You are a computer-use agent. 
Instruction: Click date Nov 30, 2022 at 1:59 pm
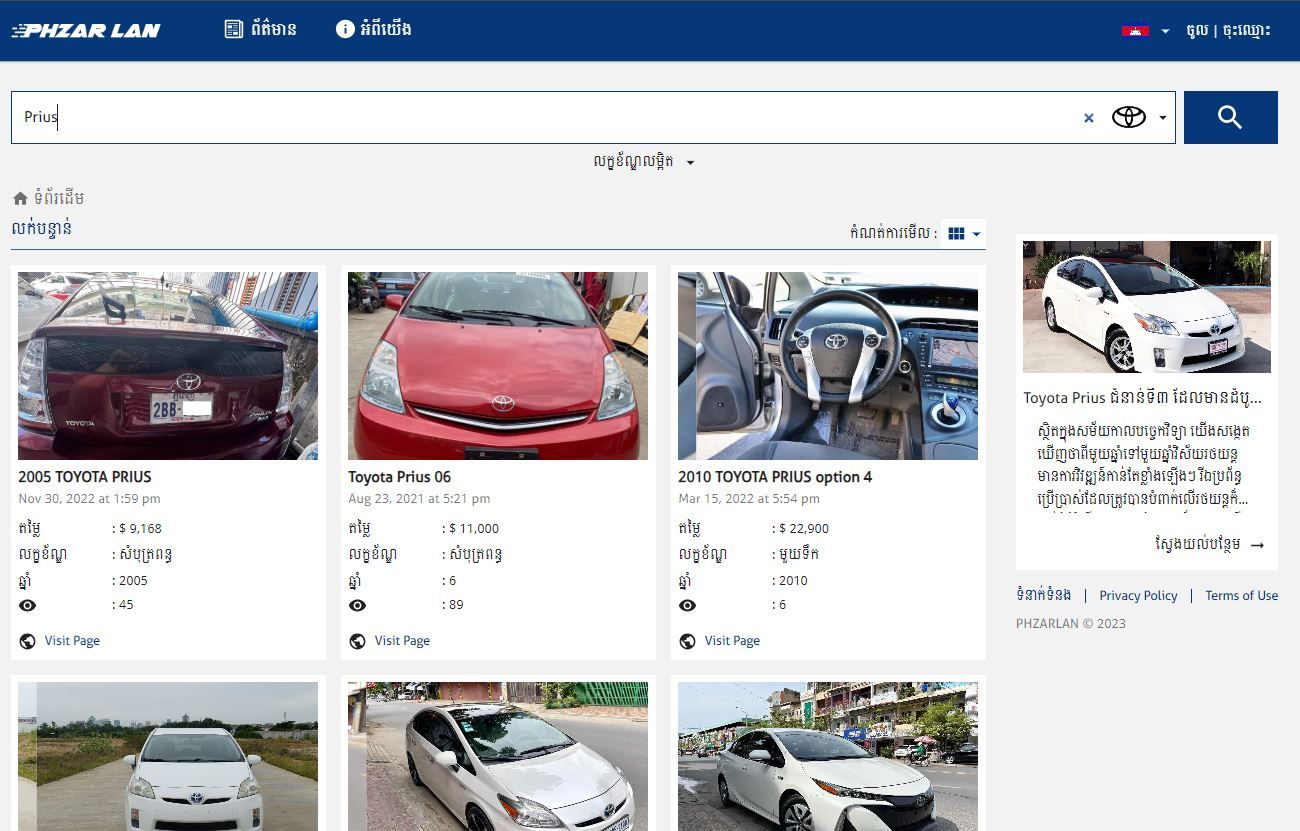89,498
